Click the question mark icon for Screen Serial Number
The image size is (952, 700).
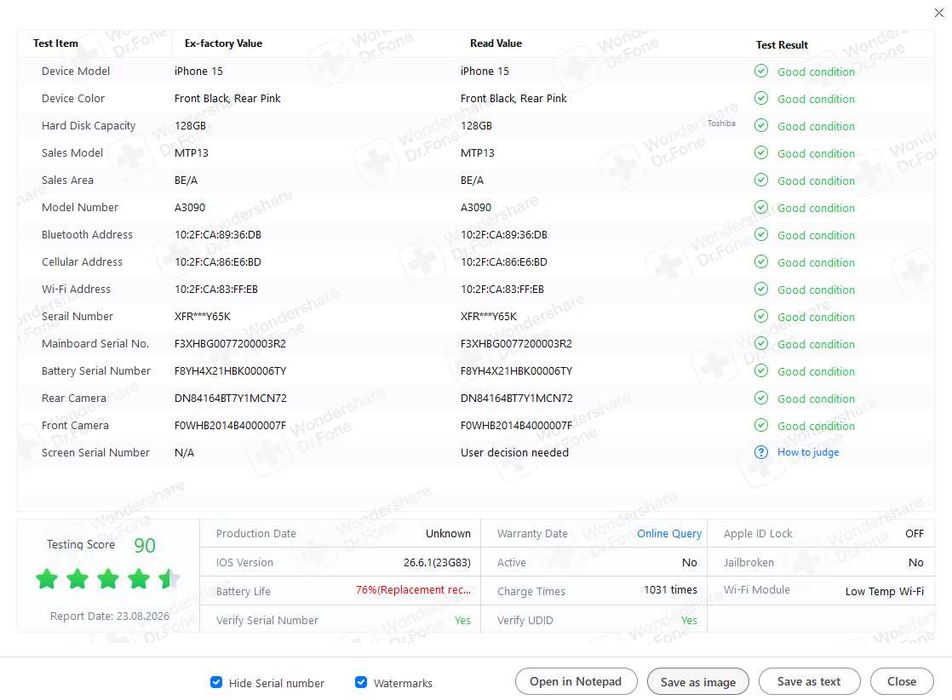[x=761, y=452]
